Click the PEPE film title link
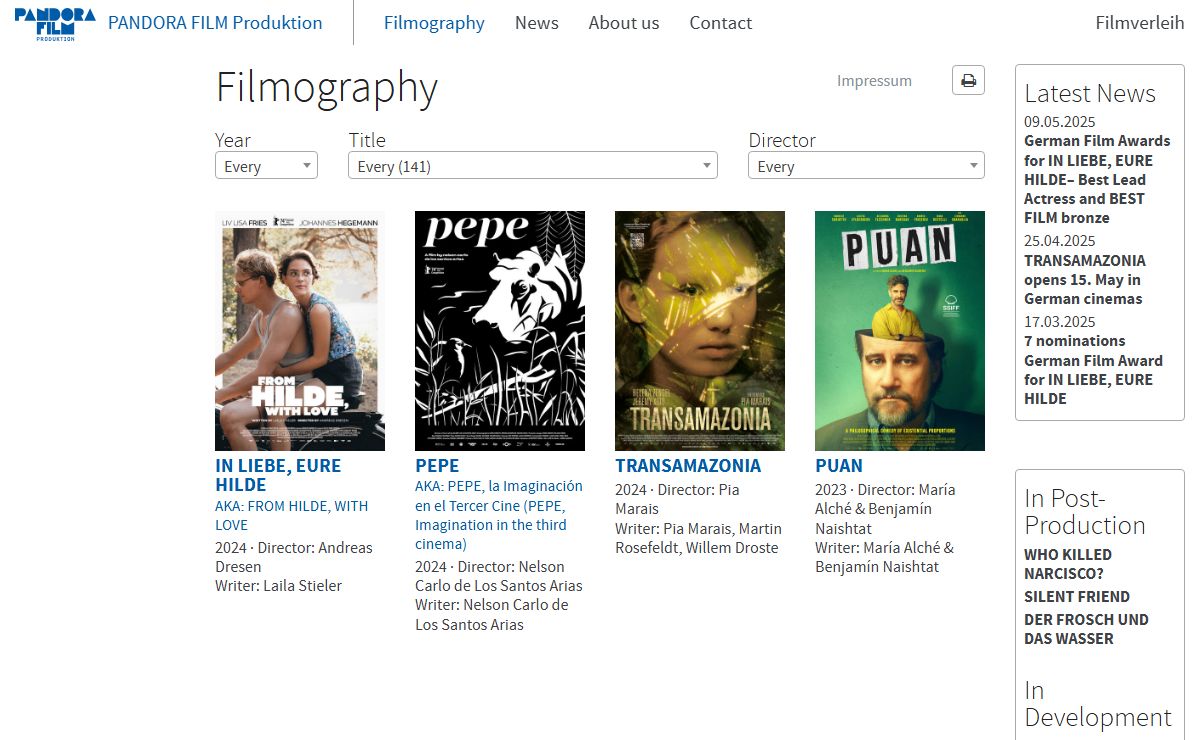 coord(437,466)
